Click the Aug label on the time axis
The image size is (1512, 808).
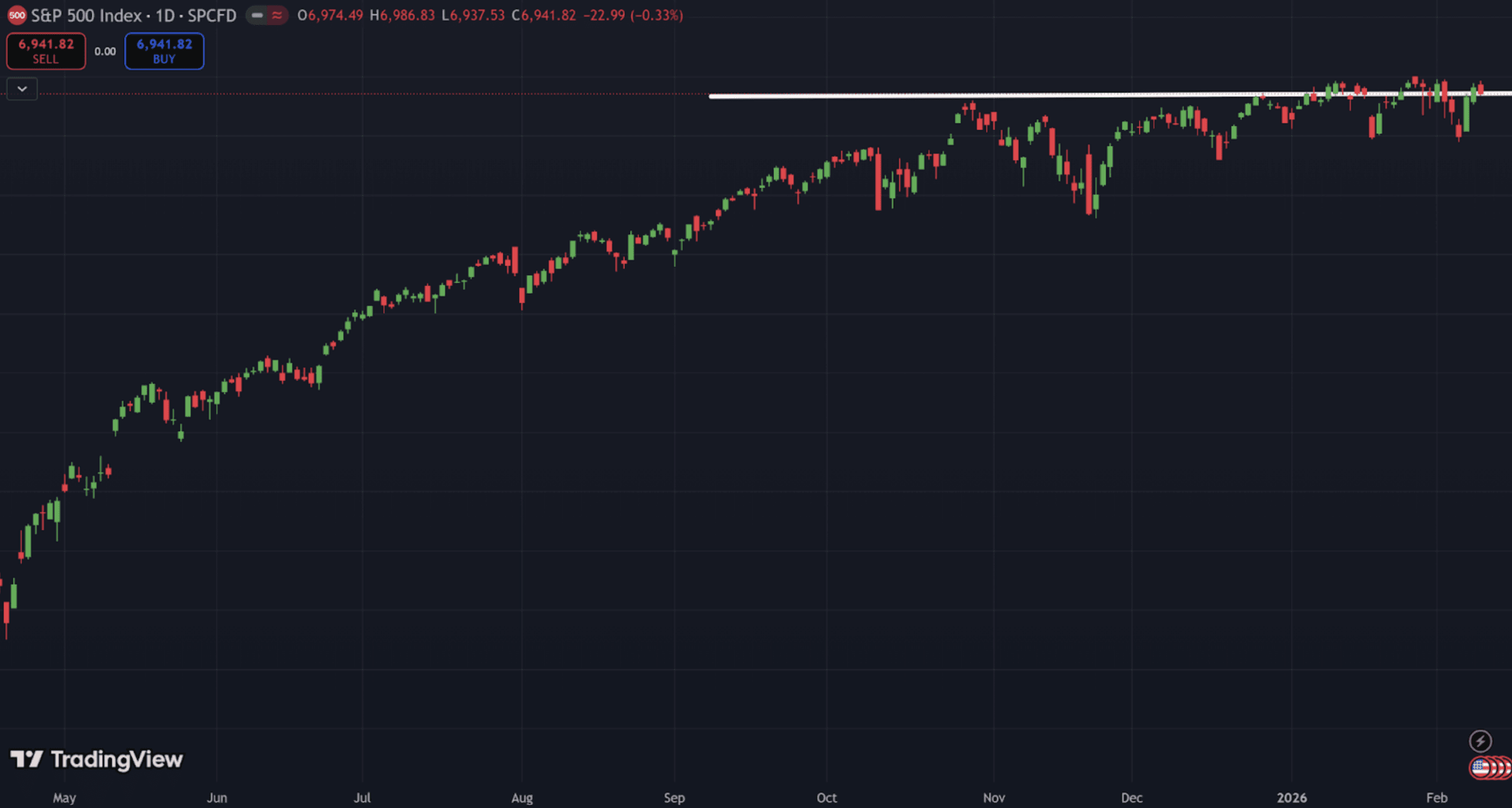point(522,797)
